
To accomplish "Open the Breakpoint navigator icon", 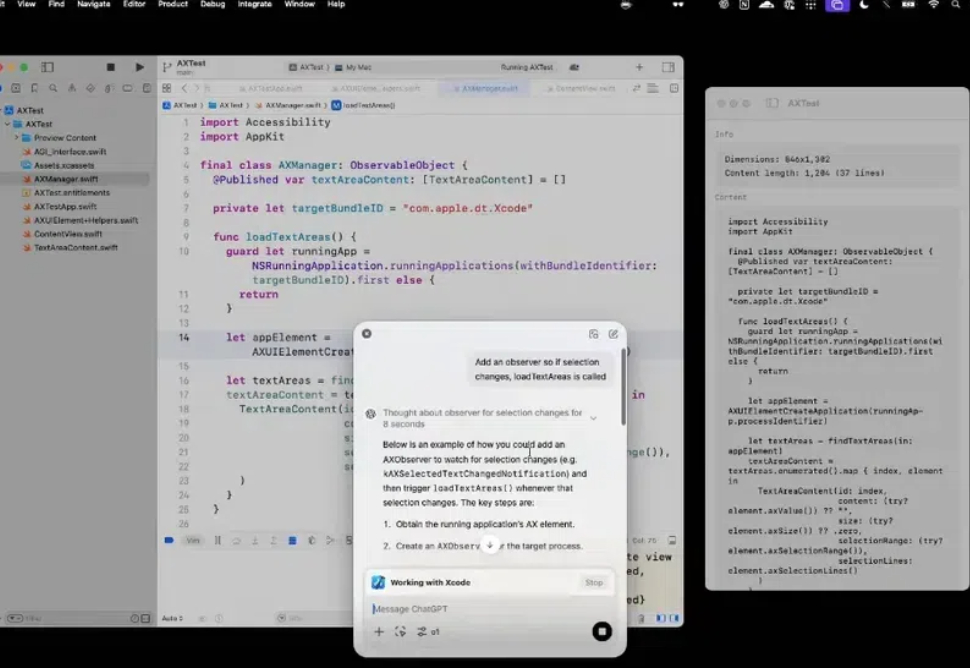I will [x=127, y=88].
